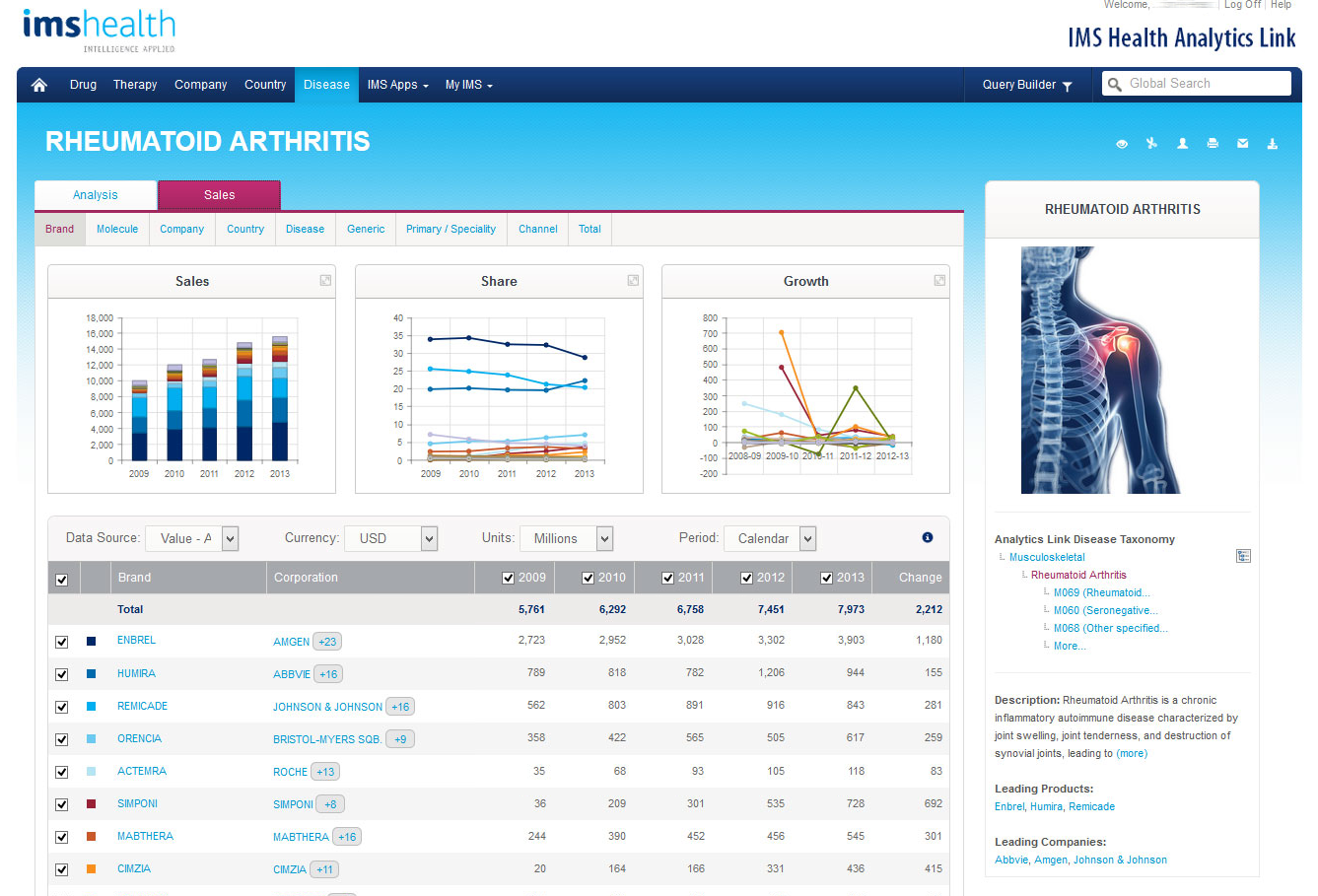Open Query Builder
Viewport: 1318px width, 896px height.
point(1027,85)
